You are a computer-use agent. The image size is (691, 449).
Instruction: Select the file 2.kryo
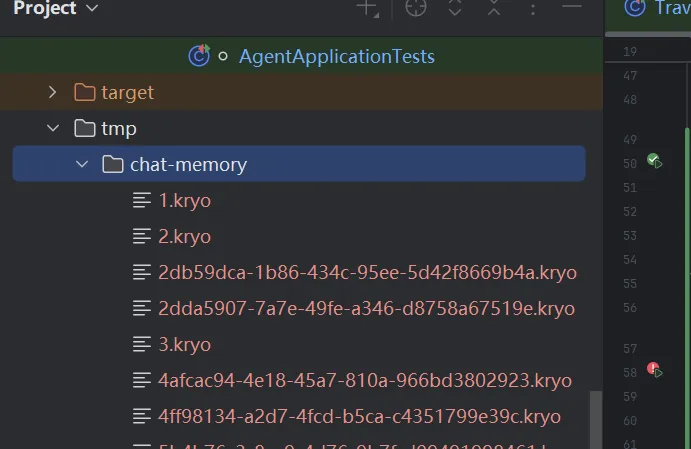coord(184,237)
